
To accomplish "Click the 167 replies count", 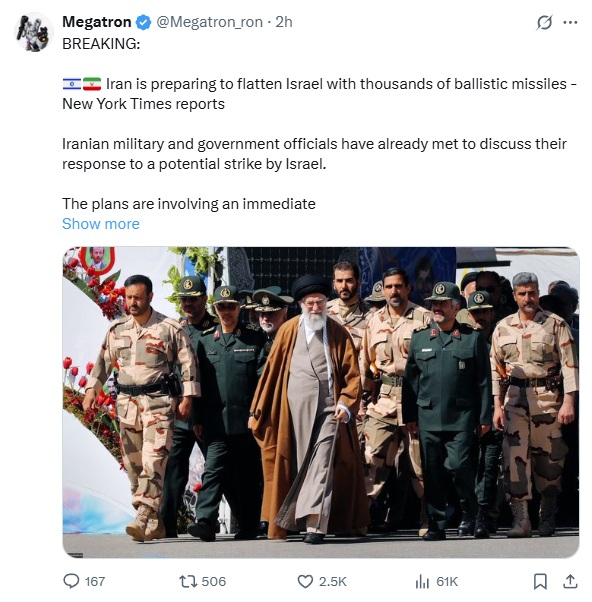I will pos(95,582).
